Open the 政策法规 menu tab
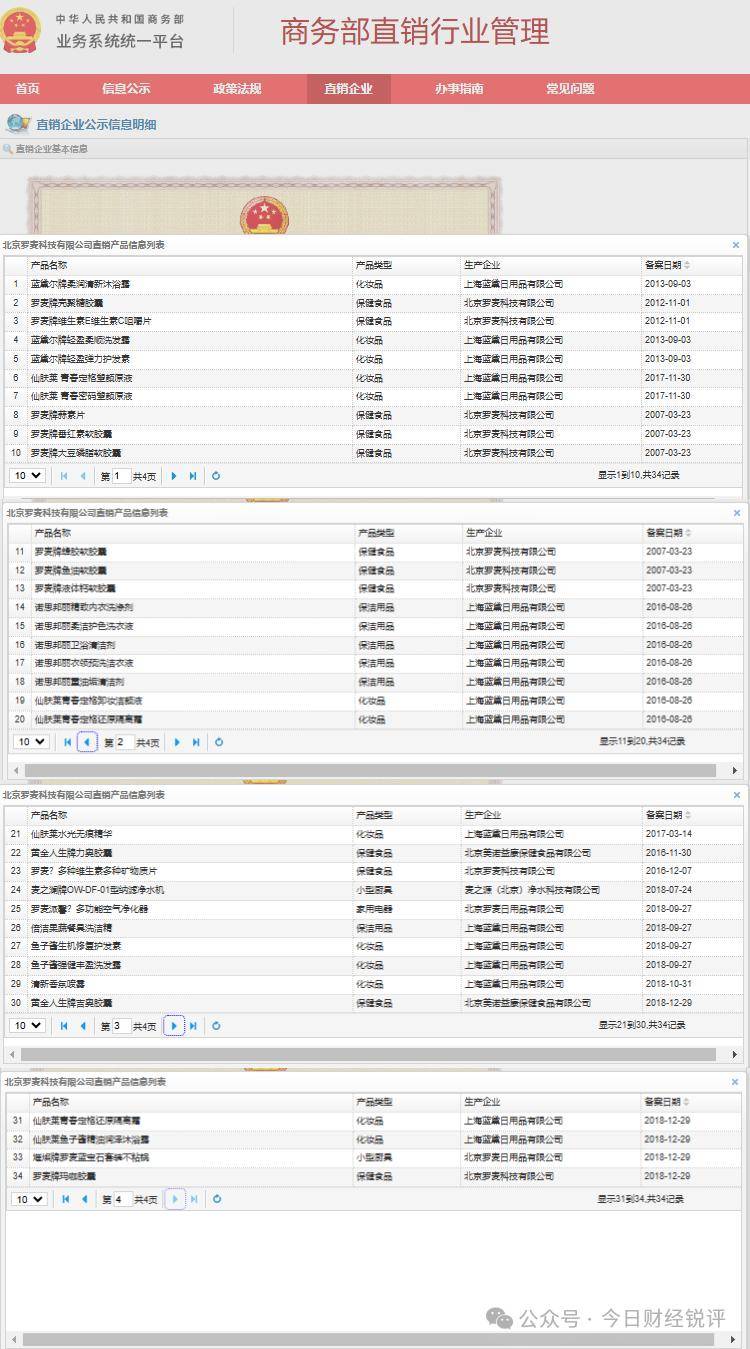Screen dimensions: 750x1349 (x=237, y=88)
